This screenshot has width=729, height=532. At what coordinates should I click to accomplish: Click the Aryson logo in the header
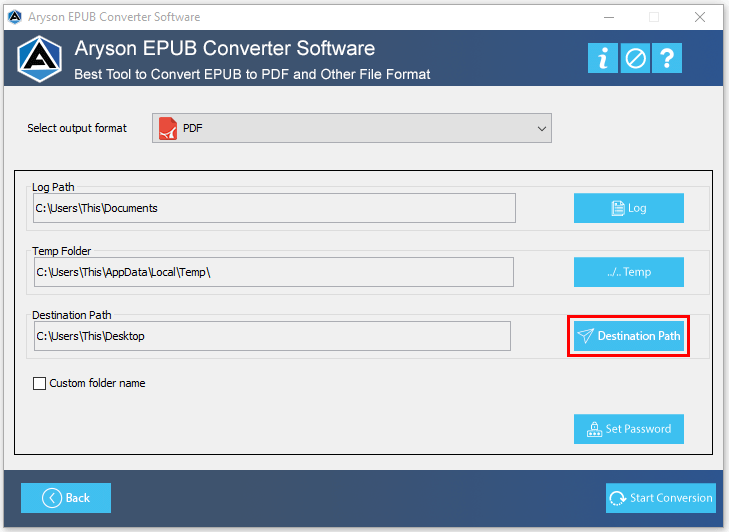point(40,59)
